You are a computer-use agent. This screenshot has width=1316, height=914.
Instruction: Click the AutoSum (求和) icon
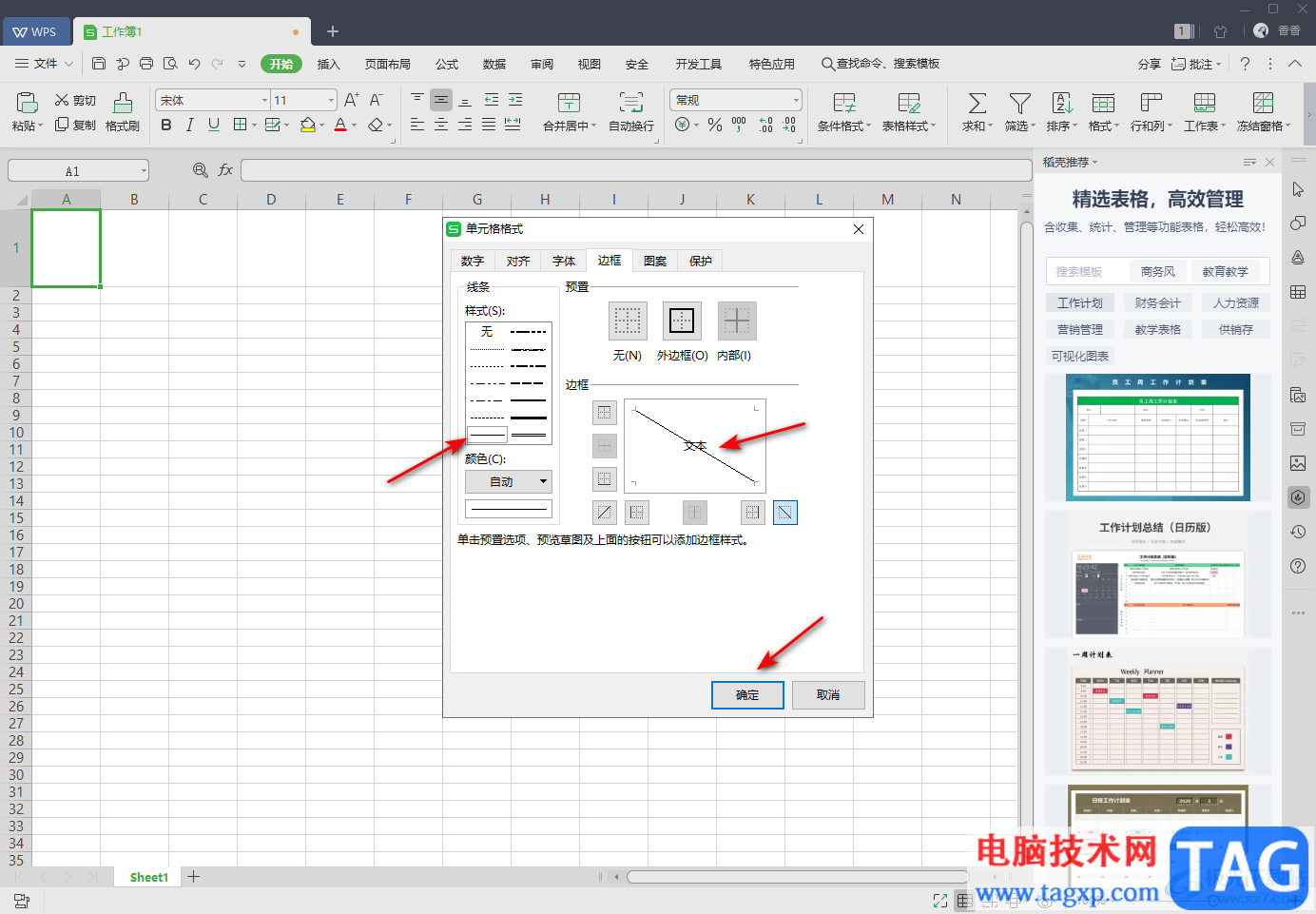point(977,103)
